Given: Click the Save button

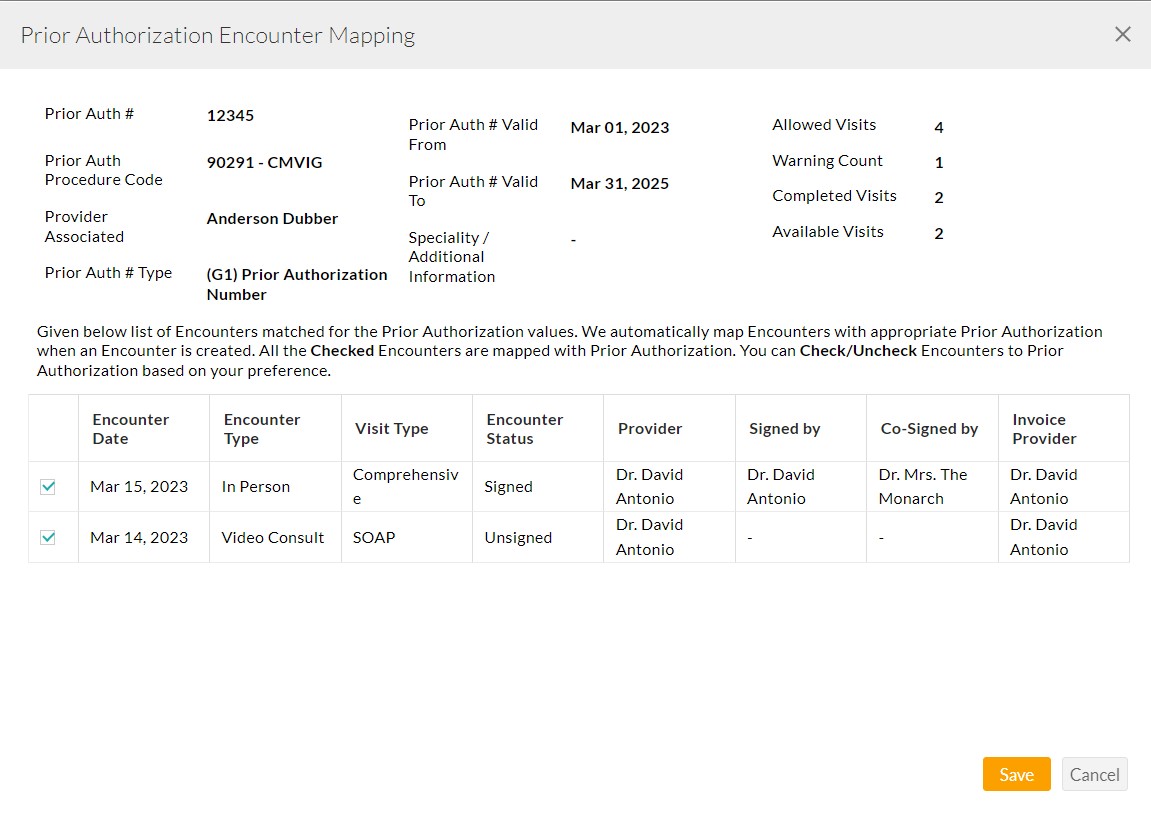Looking at the screenshot, I should [x=1016, y=774].
